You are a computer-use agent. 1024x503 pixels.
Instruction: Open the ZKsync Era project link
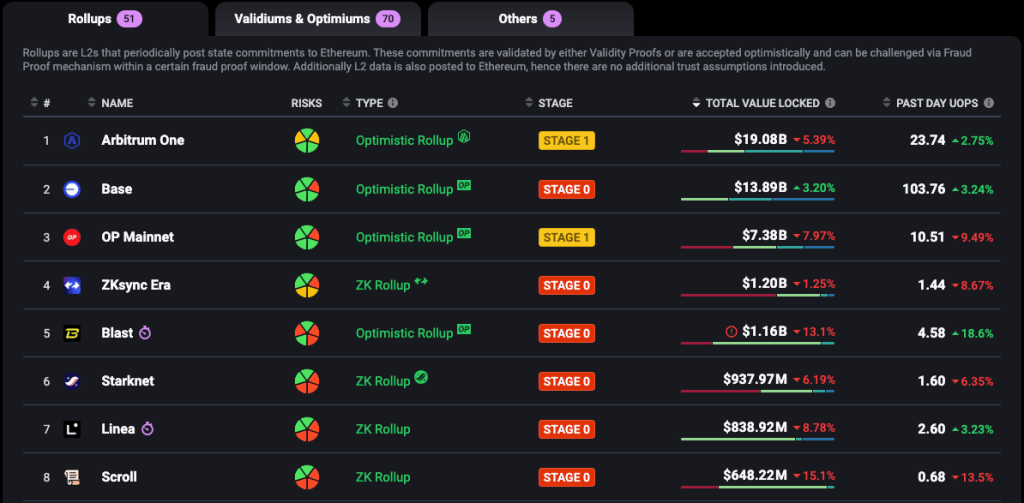tap(136, 285)
